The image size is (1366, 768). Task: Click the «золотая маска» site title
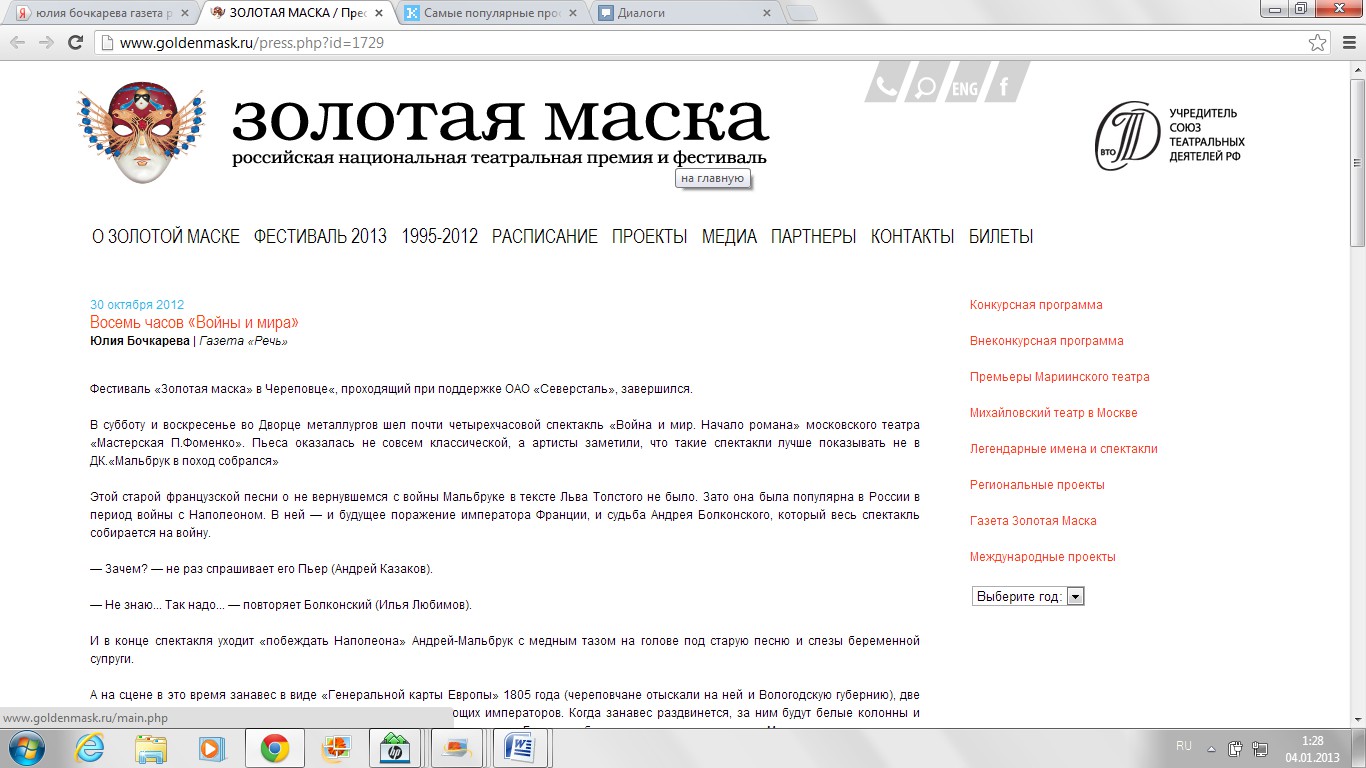coord(500,120)
